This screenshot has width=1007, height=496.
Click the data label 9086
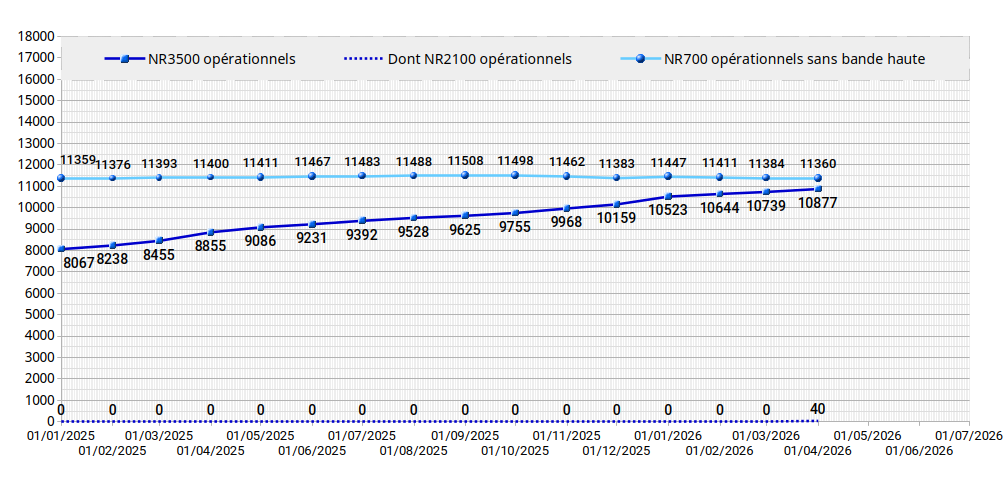pyautogui.click(x=261, y=242)
